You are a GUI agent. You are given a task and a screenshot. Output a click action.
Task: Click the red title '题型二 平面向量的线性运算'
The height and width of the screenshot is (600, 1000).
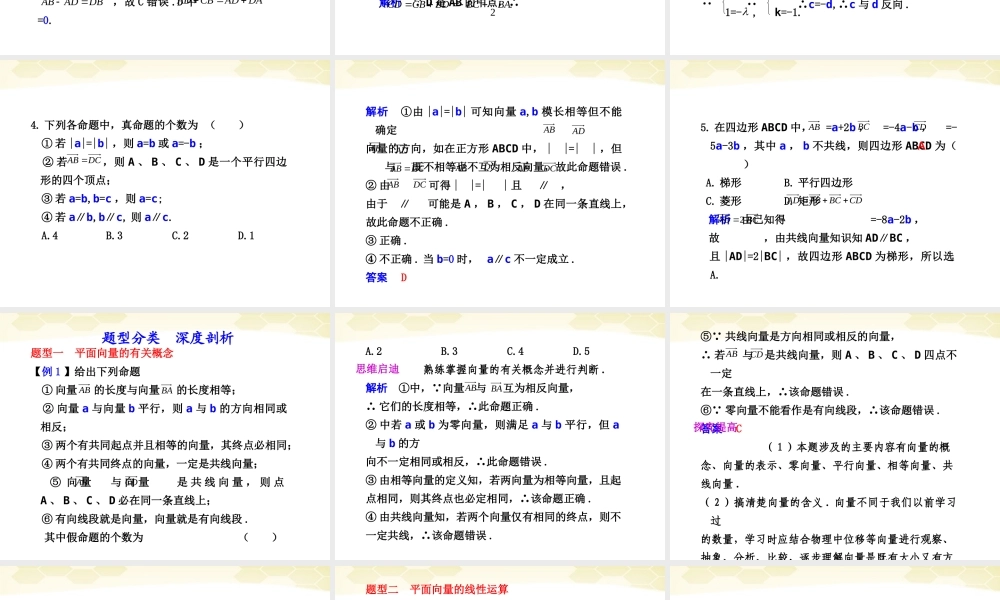(437, 589)
